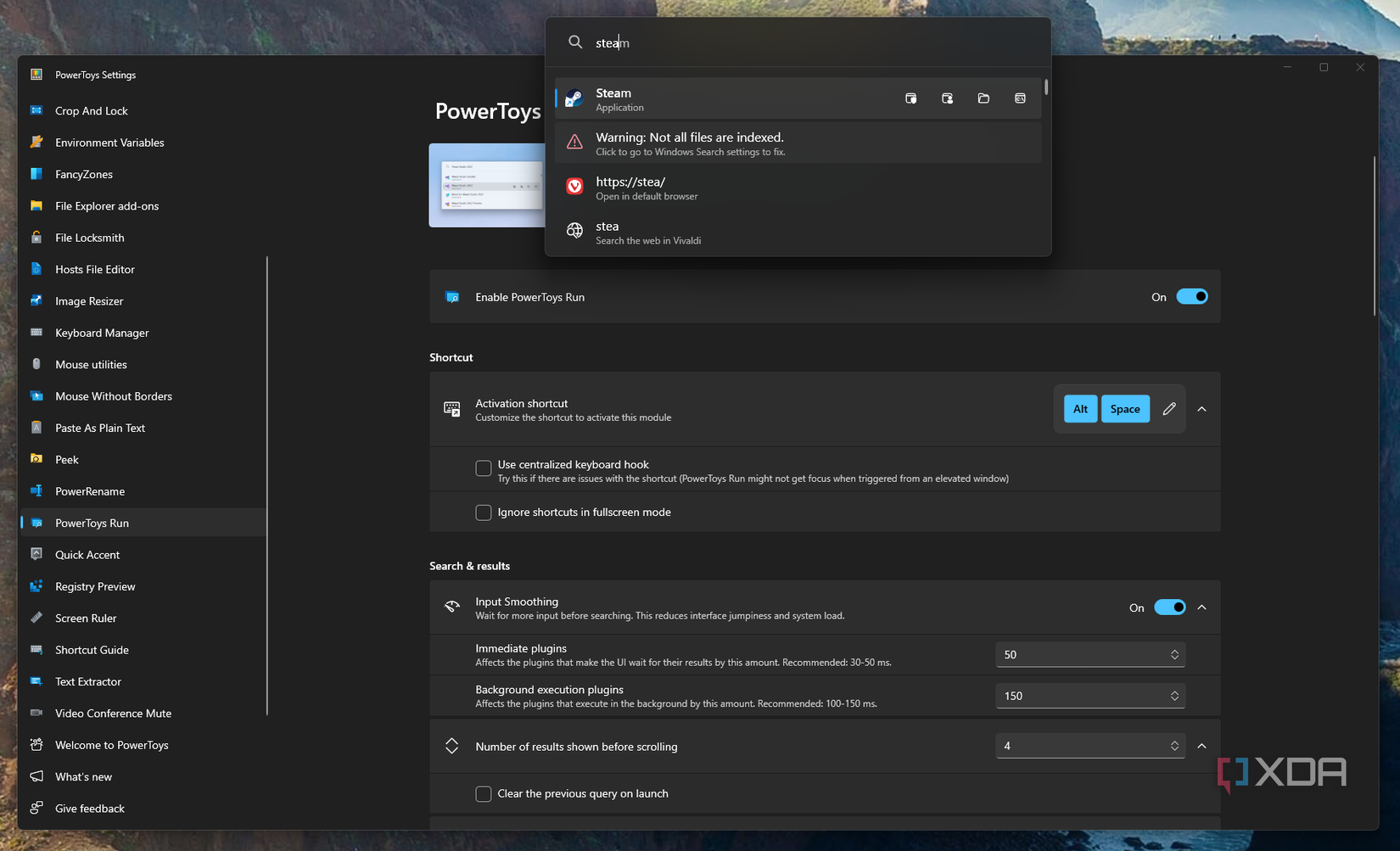Toggle Enable PowerToys Run switch
The width and height of the screenshot is (1400, 851).
coord(1192,297)
